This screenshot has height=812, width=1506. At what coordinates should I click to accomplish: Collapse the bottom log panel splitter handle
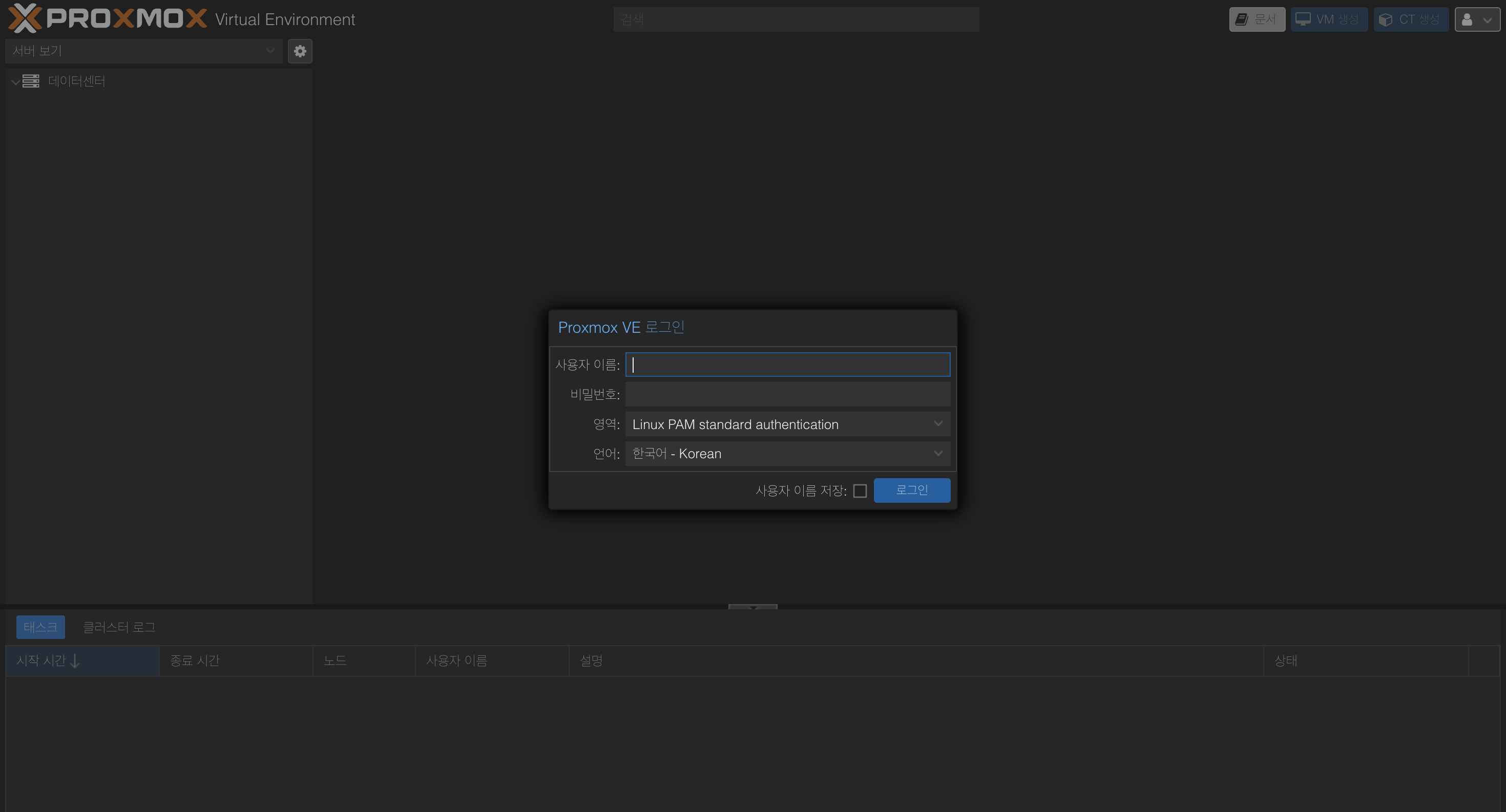(752, 608)
